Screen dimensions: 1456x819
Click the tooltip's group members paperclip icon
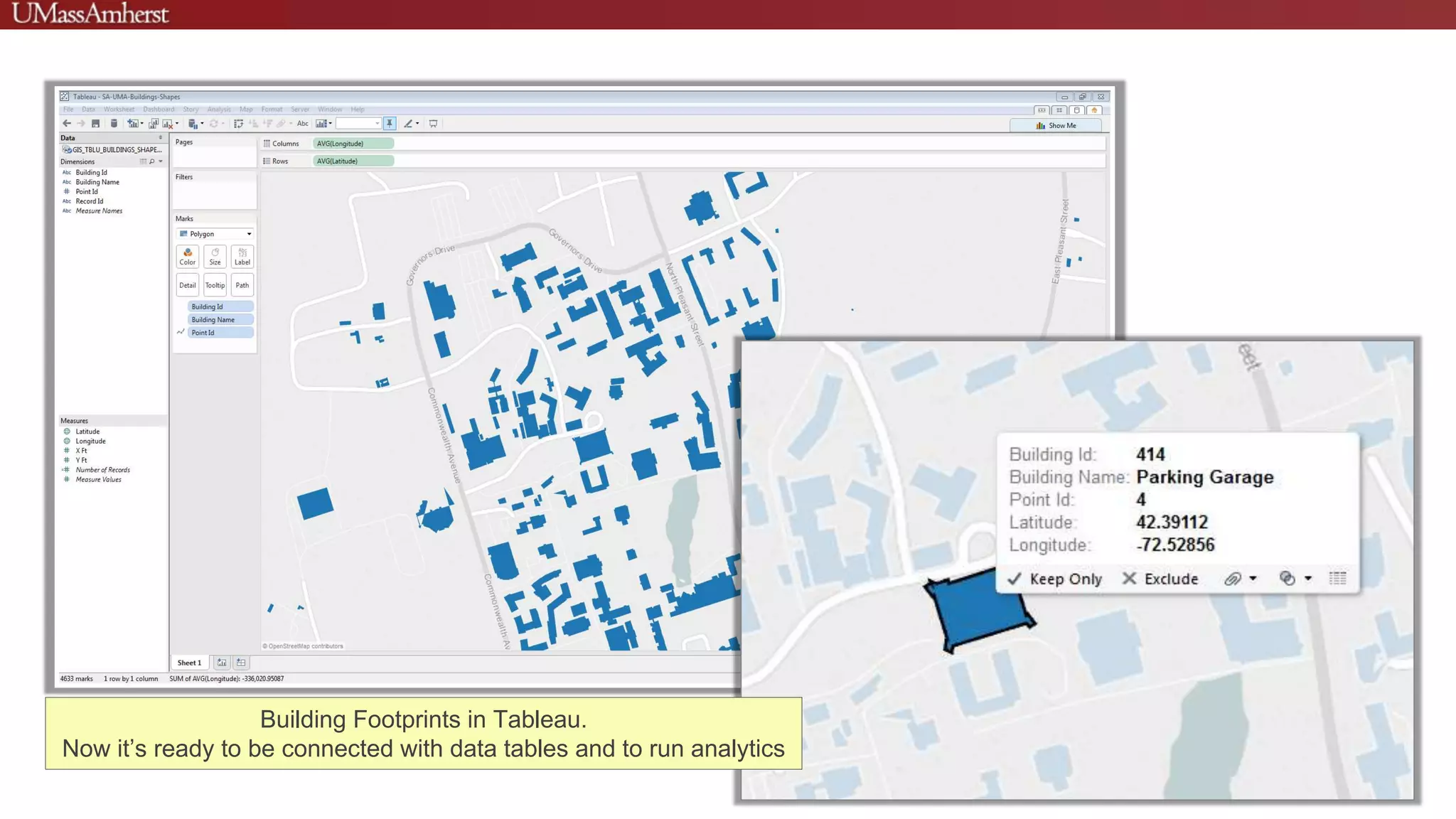pos(1233,579)
